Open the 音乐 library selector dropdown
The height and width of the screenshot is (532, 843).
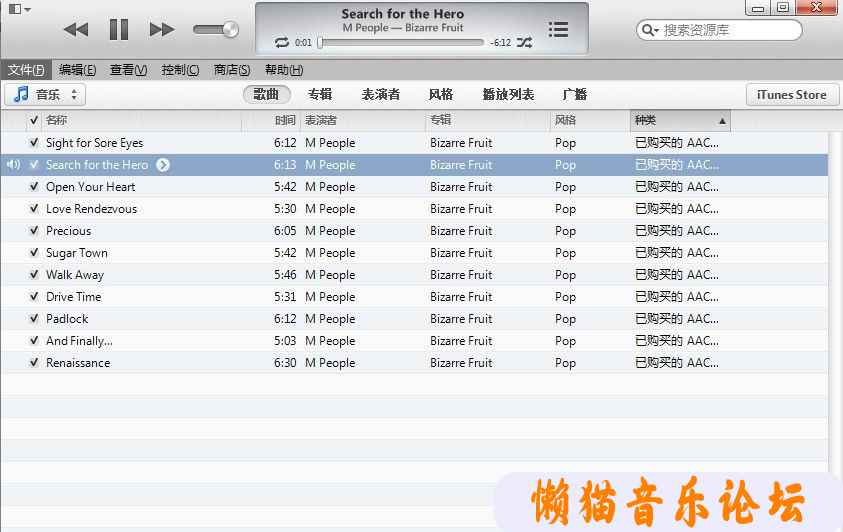(45, 95)
